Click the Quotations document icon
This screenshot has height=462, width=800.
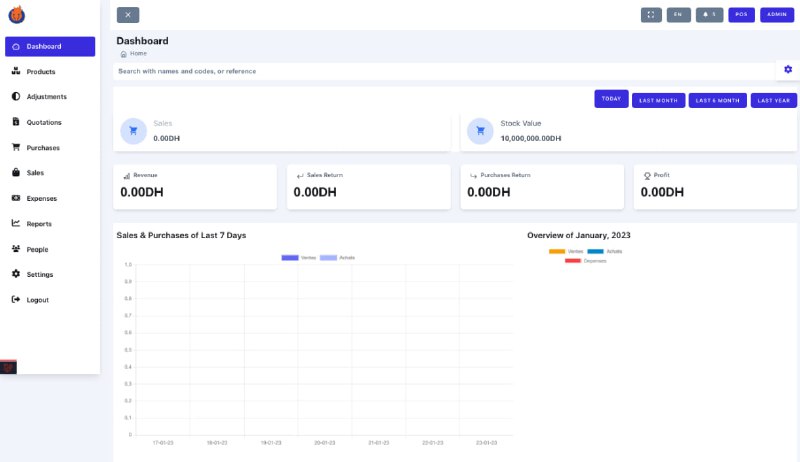point(16,122)
